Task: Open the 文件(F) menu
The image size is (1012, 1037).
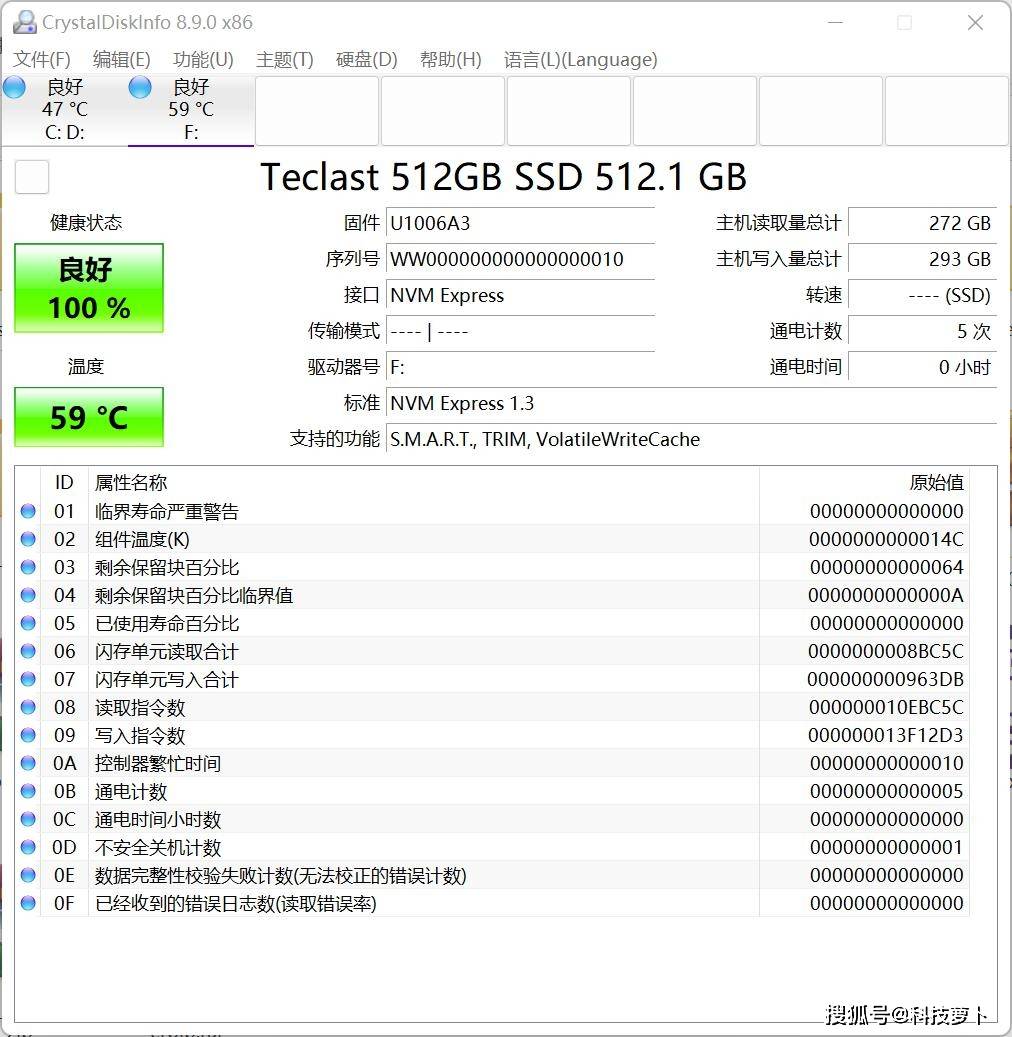Action: click(42, 60)
